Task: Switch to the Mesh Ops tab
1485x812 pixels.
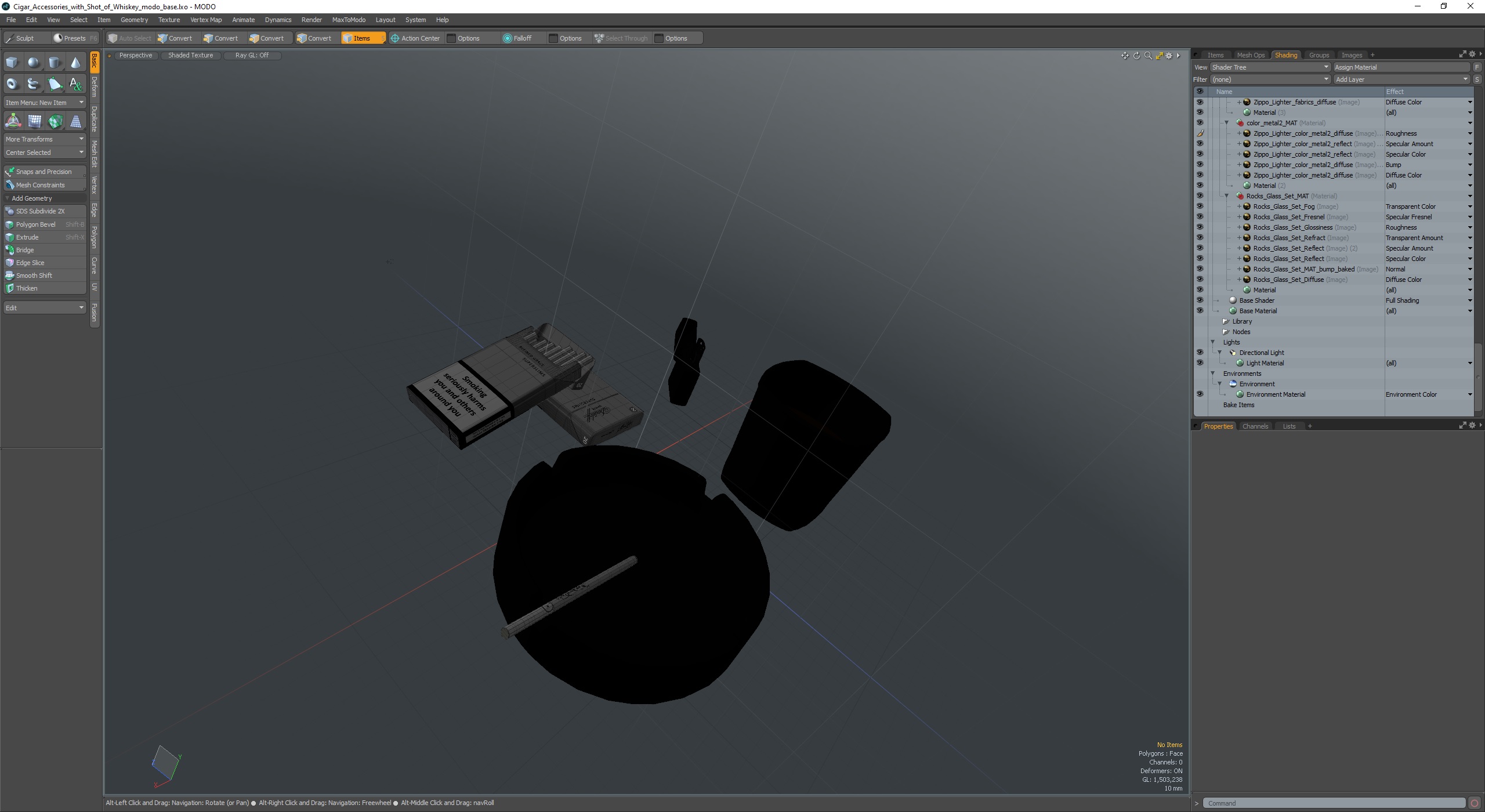Action: coord(1250,55)
